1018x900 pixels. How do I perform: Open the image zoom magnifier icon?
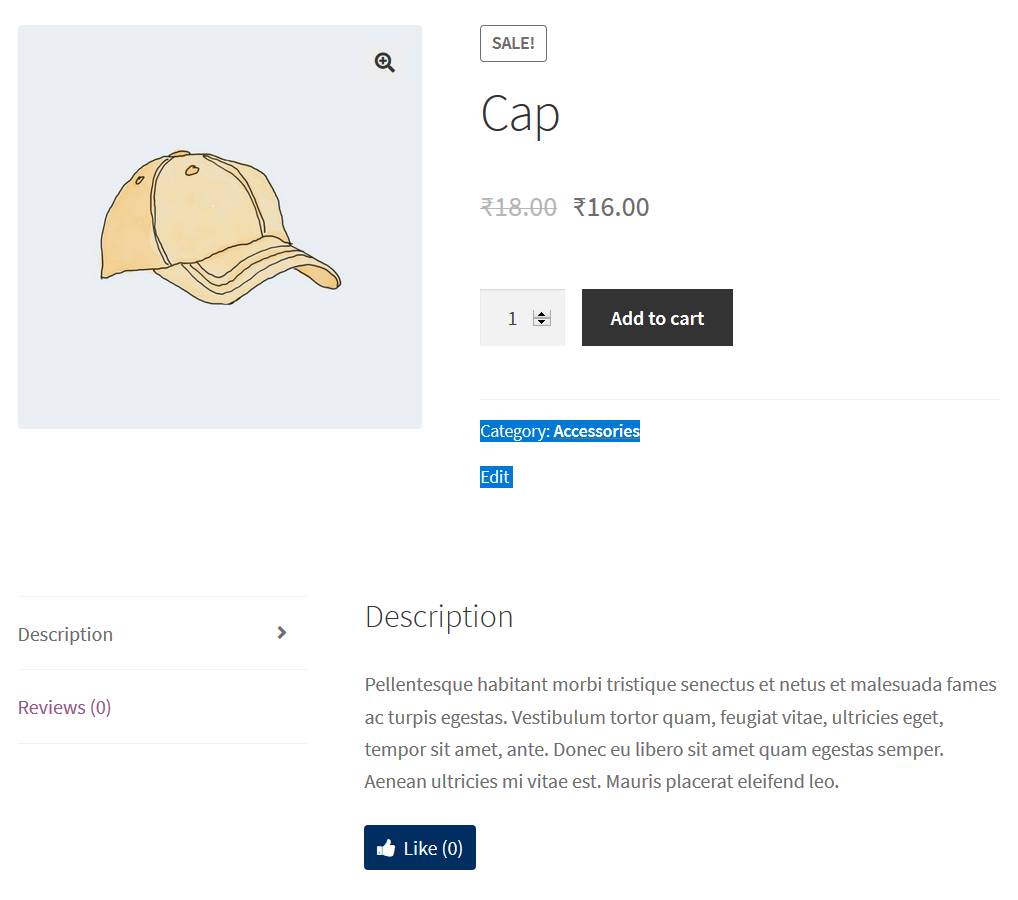pos(384,62)
